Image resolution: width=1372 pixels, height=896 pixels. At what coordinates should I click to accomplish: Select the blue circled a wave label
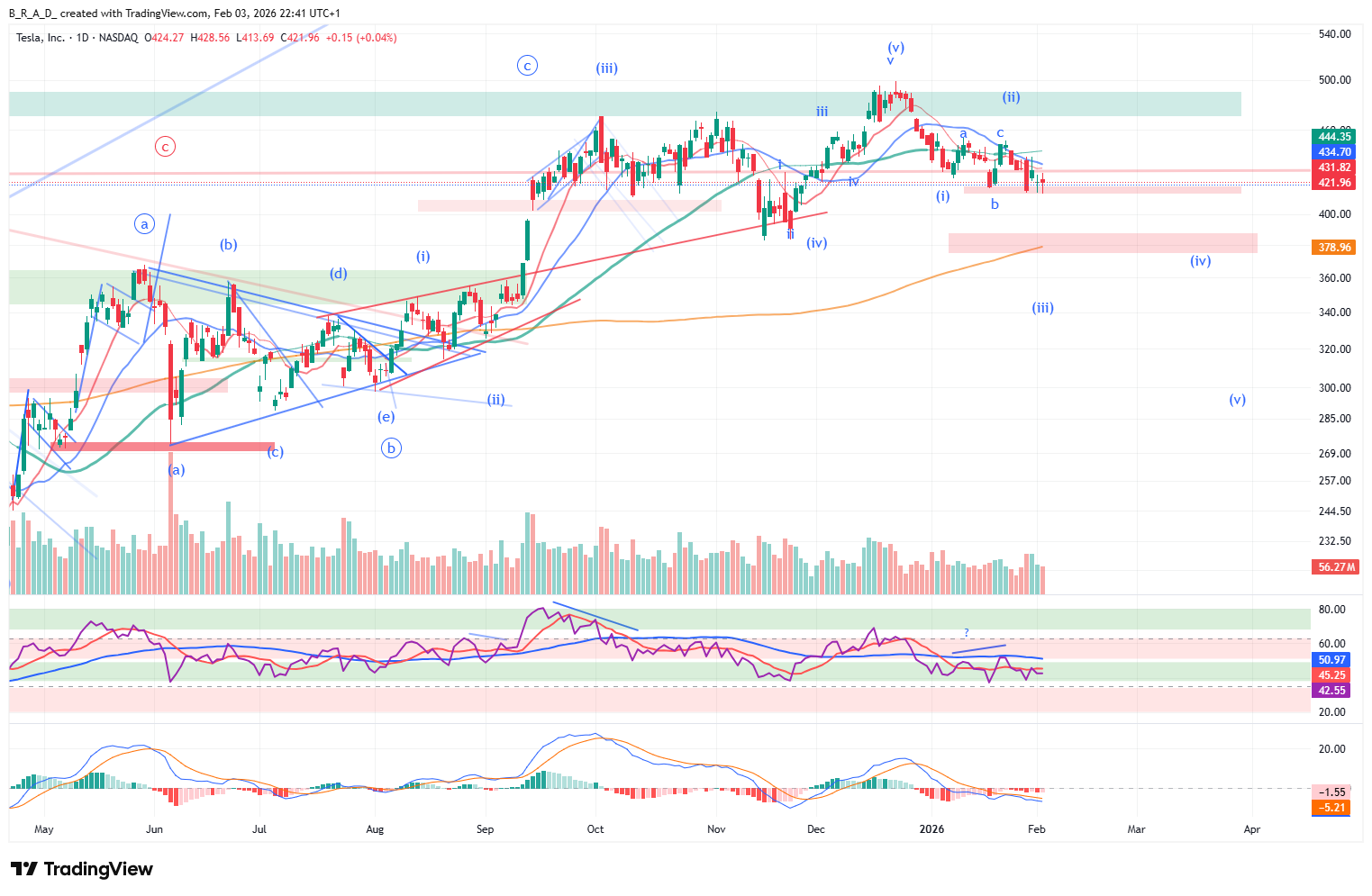pos(144,224)
